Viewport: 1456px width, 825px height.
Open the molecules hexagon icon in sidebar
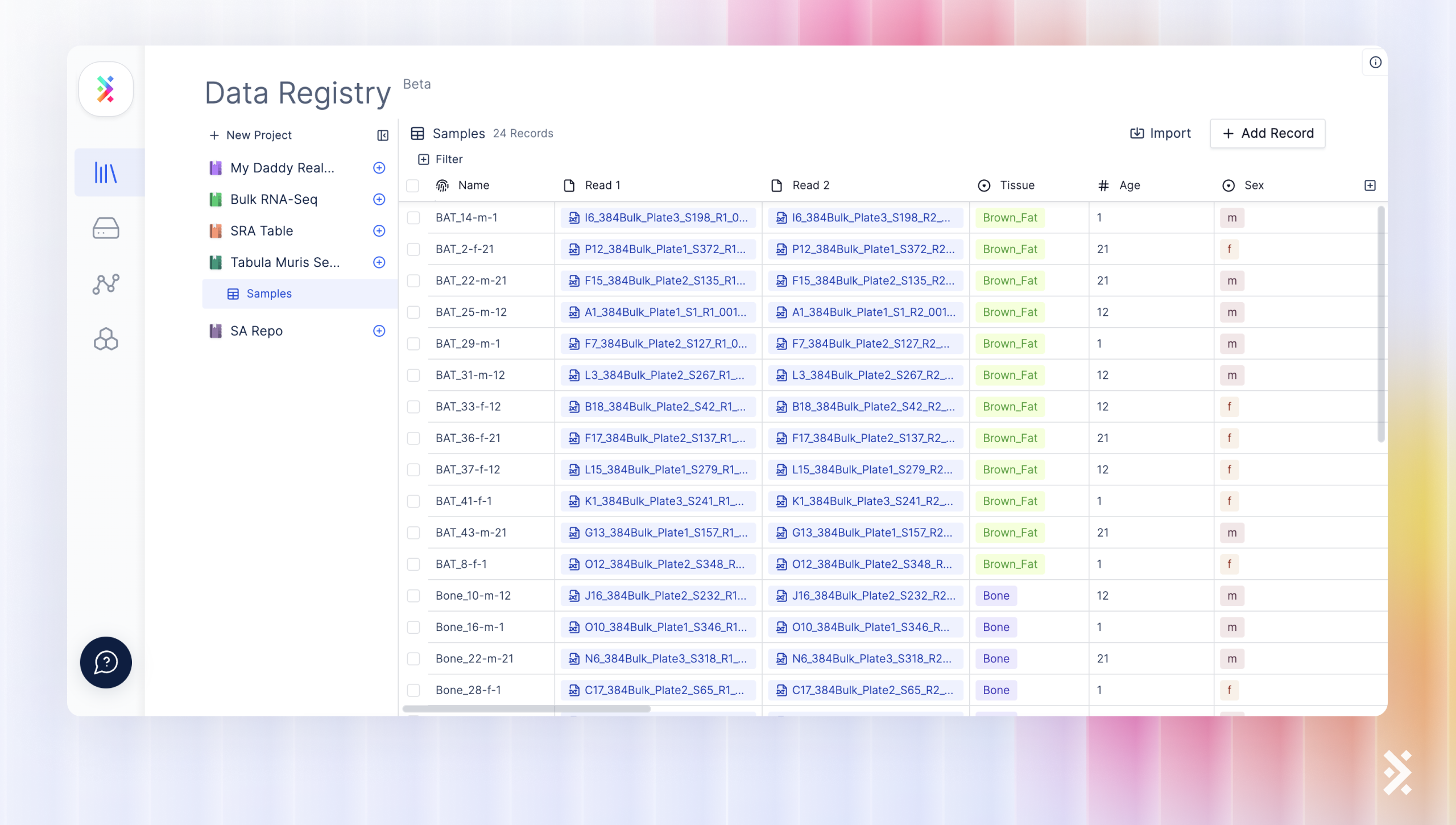coord(106,339)
